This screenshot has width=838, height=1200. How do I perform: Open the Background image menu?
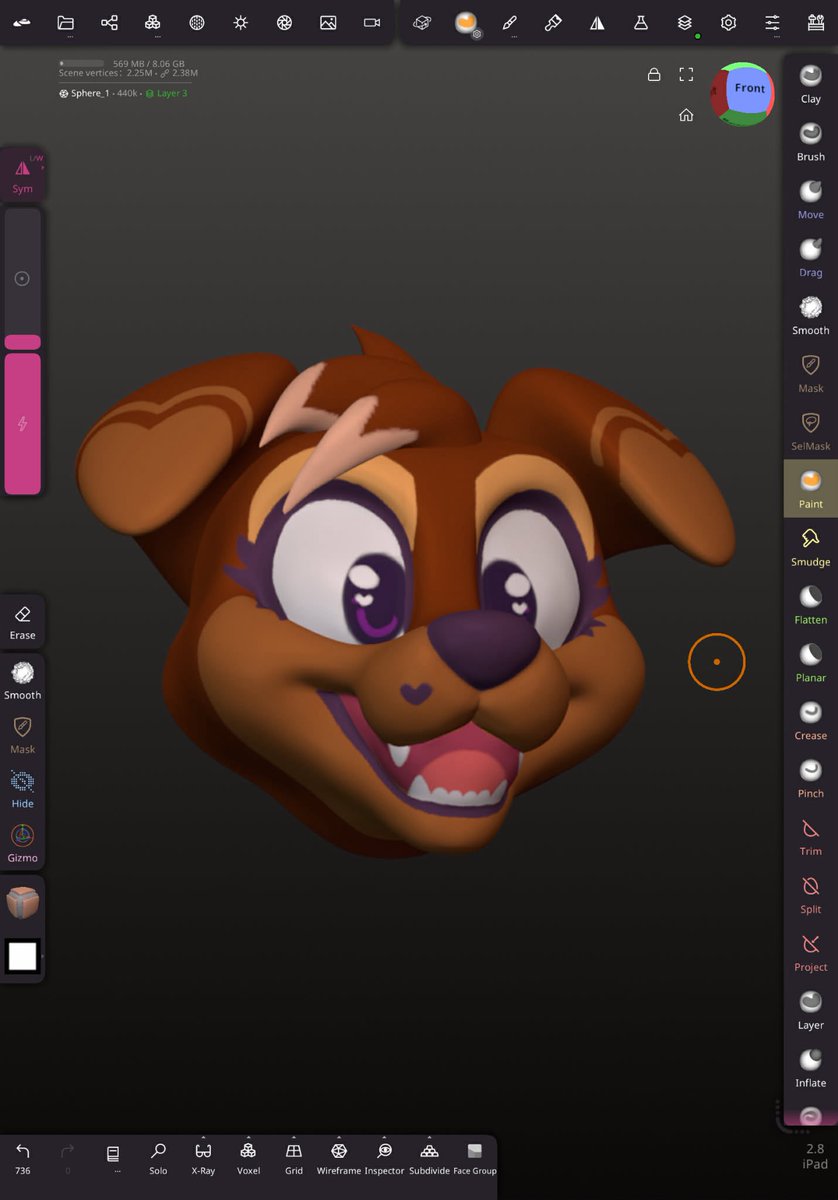click(x=328, y=22)
